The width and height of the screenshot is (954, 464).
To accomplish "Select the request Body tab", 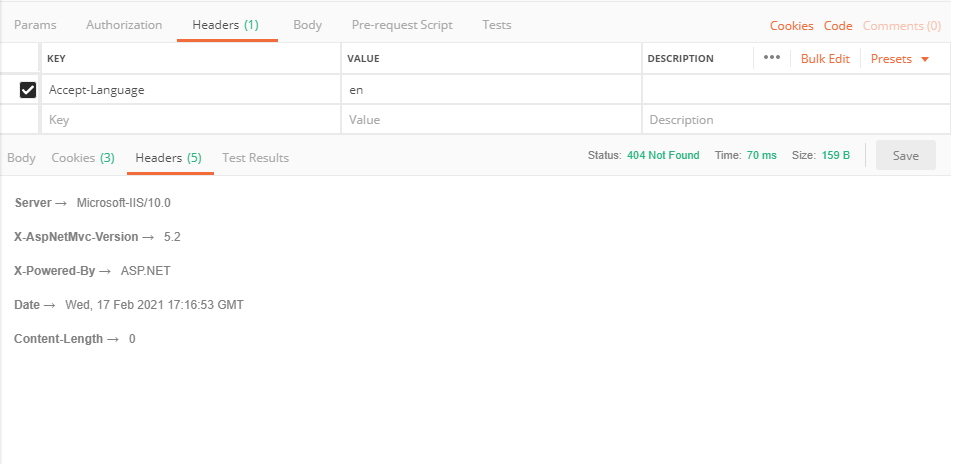I will click(307, 24).
